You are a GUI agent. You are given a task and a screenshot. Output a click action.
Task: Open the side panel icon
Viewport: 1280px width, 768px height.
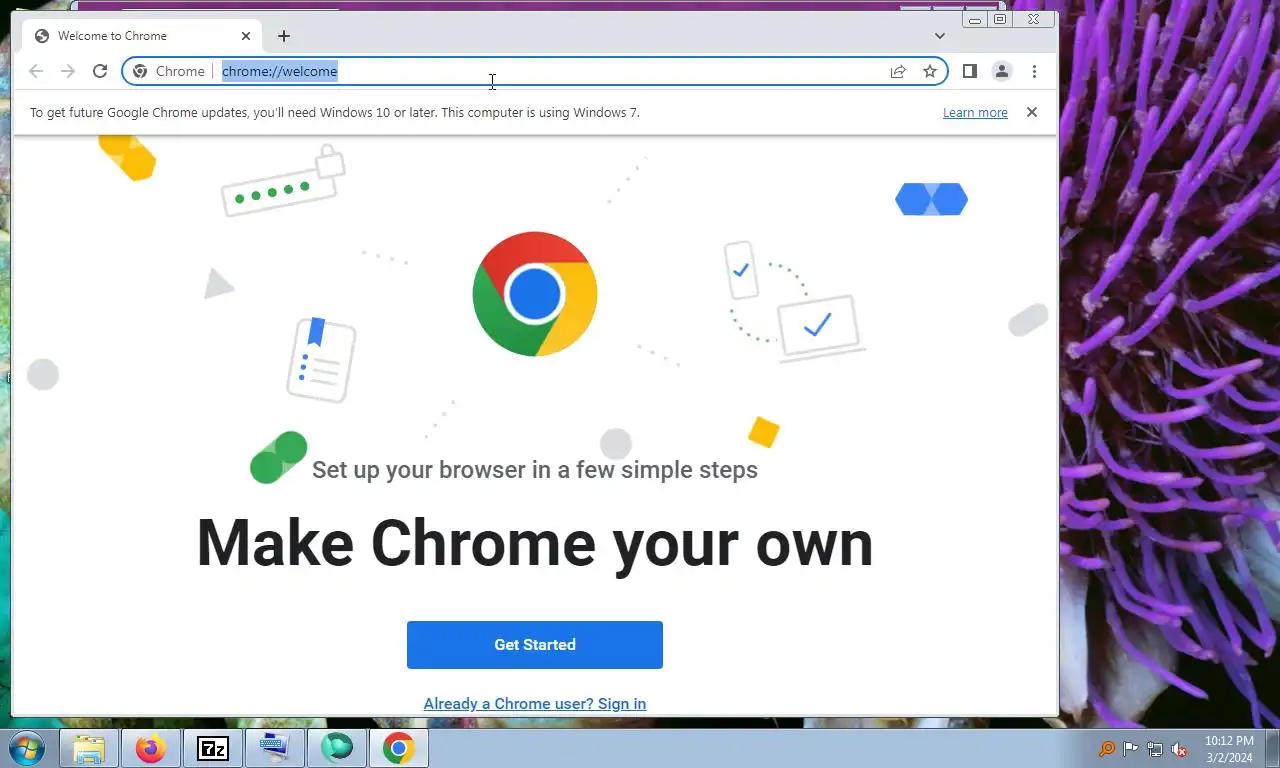(969, 71)
